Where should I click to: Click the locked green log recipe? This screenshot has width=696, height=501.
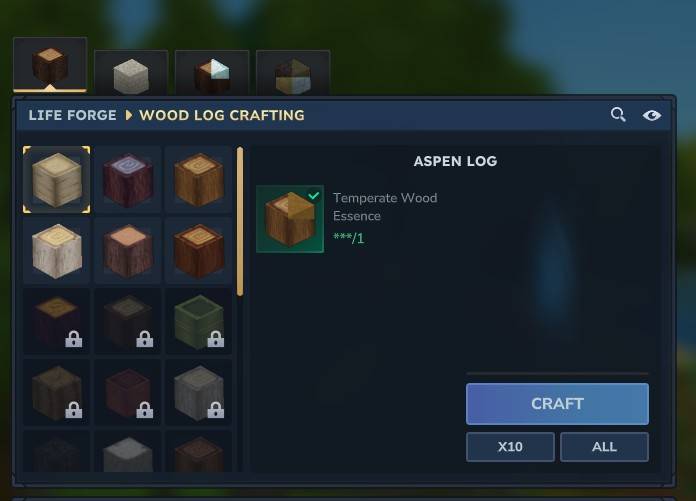(x=198, y=322)
